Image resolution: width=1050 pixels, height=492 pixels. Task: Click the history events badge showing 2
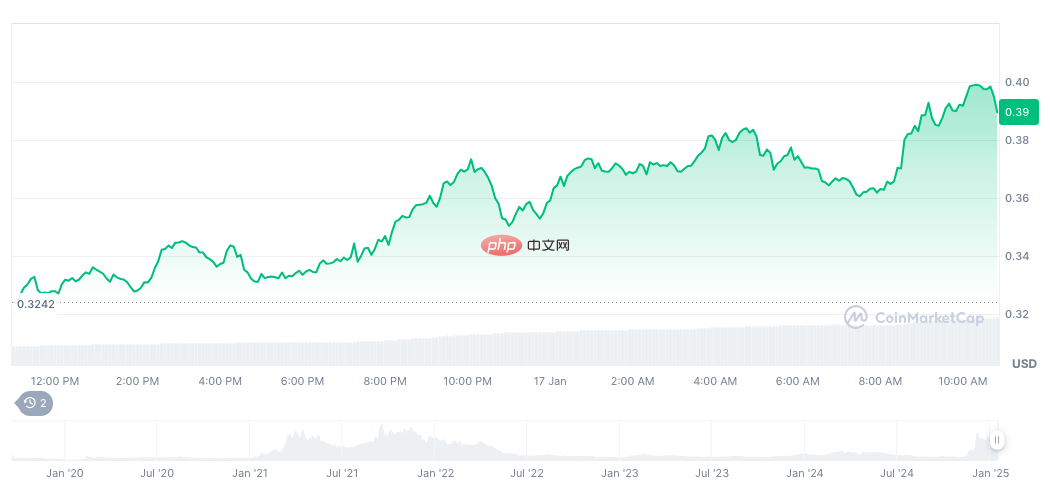point(35,403)
